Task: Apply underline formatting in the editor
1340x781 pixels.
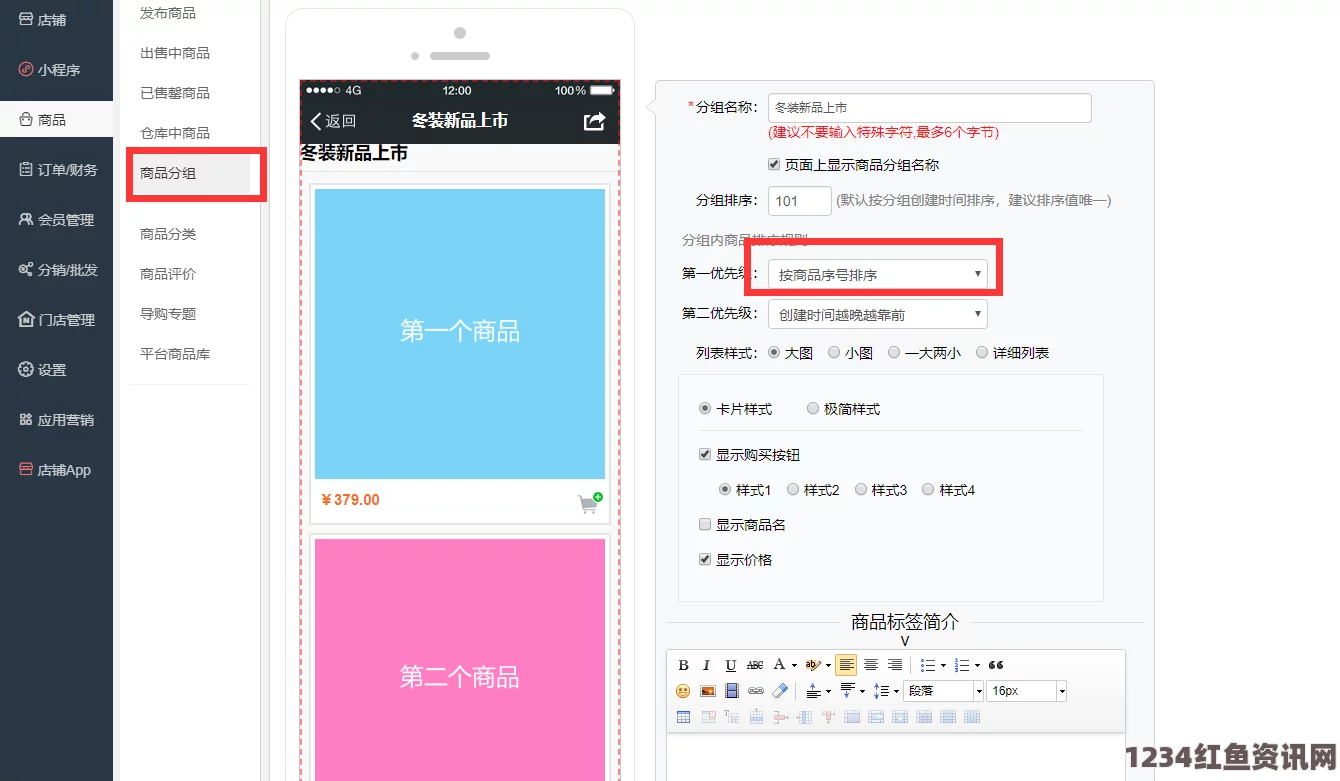Action: point(731,665)
